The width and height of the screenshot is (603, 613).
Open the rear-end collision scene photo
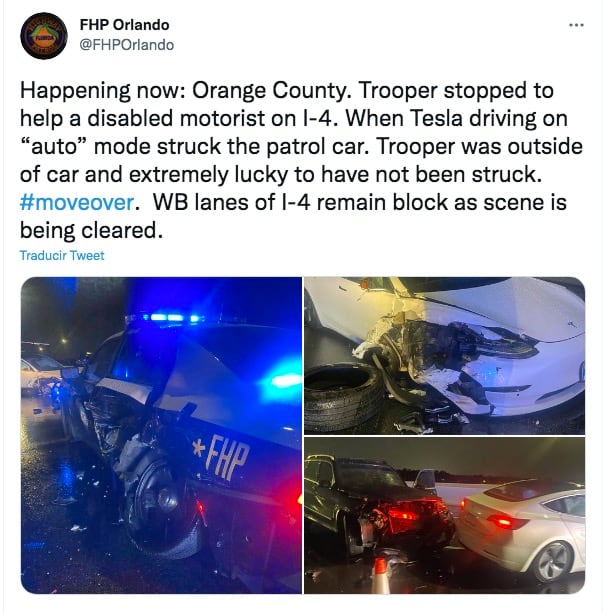444,515
